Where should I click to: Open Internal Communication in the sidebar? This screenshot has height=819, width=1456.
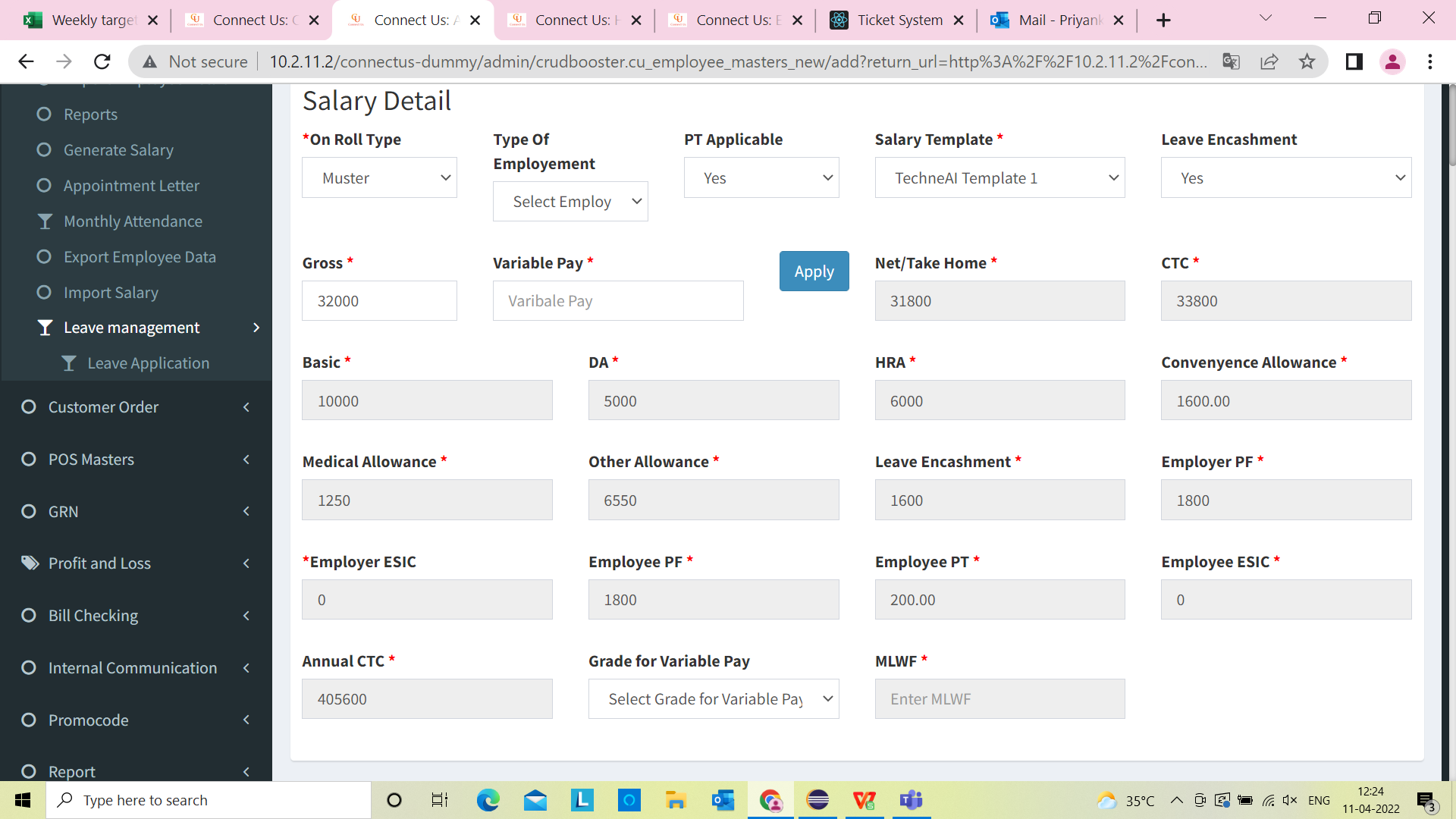click(136, 668)
